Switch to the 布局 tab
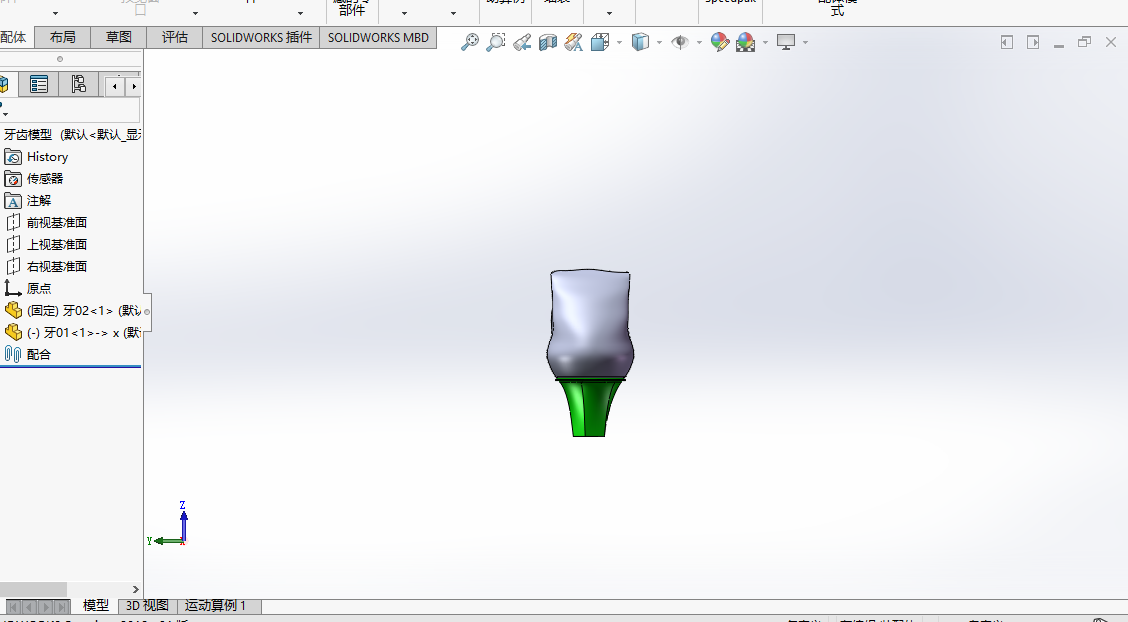Viewport: 1128px width, 622px height. point(63,37)
